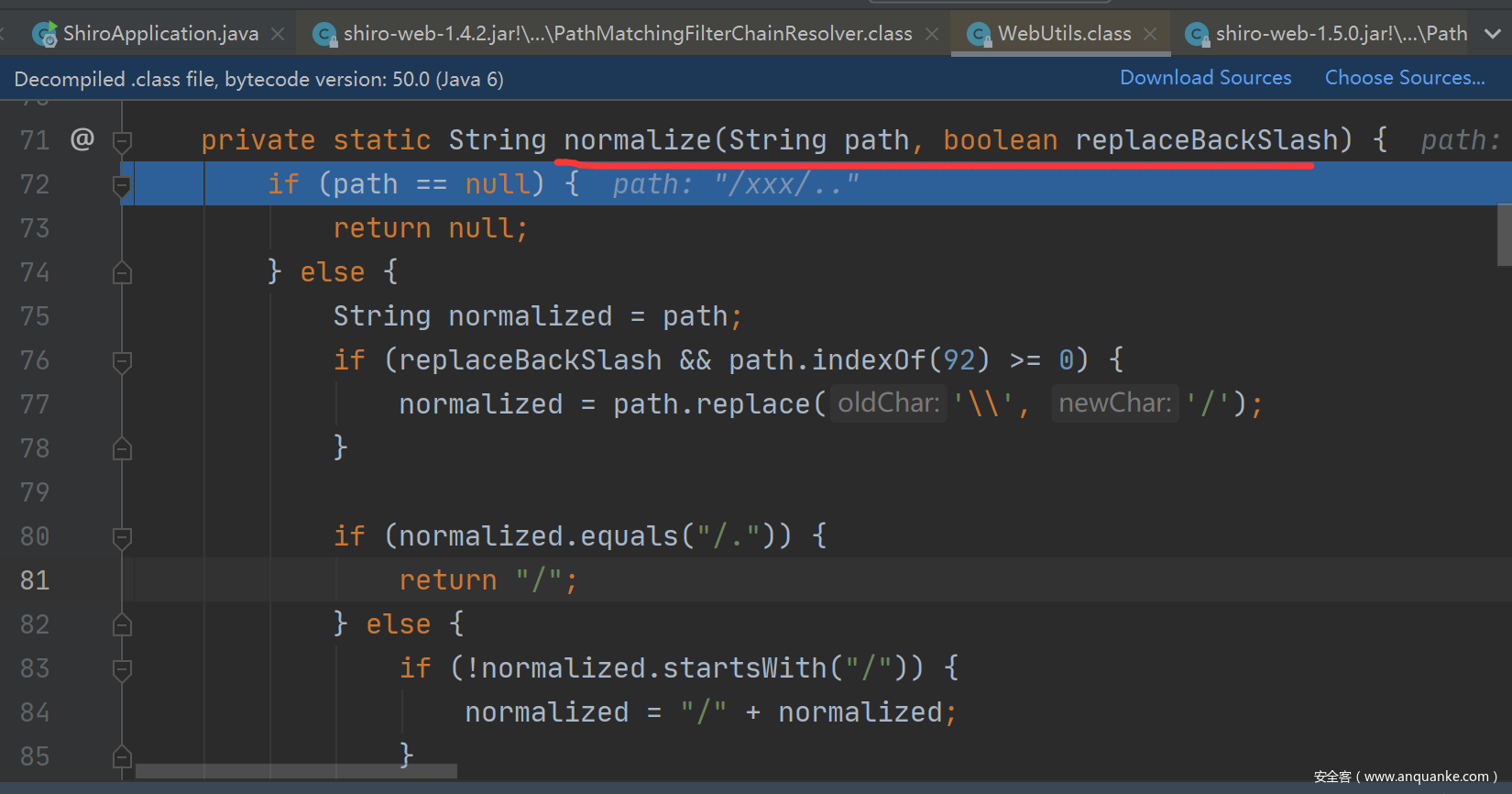Collapse the normalize method fold on line 71

coord(122,140)
